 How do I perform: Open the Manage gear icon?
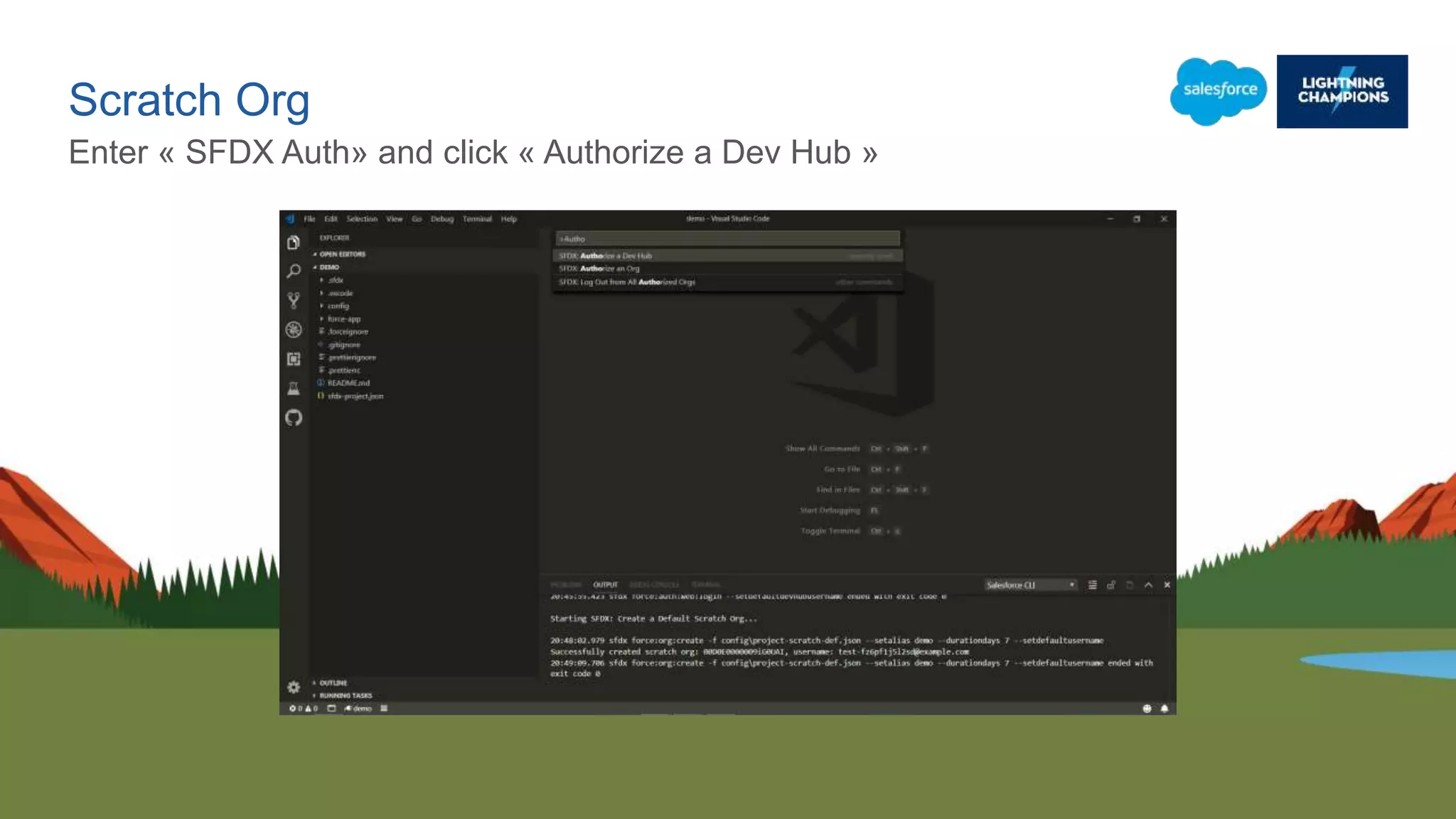pos(294,687)
